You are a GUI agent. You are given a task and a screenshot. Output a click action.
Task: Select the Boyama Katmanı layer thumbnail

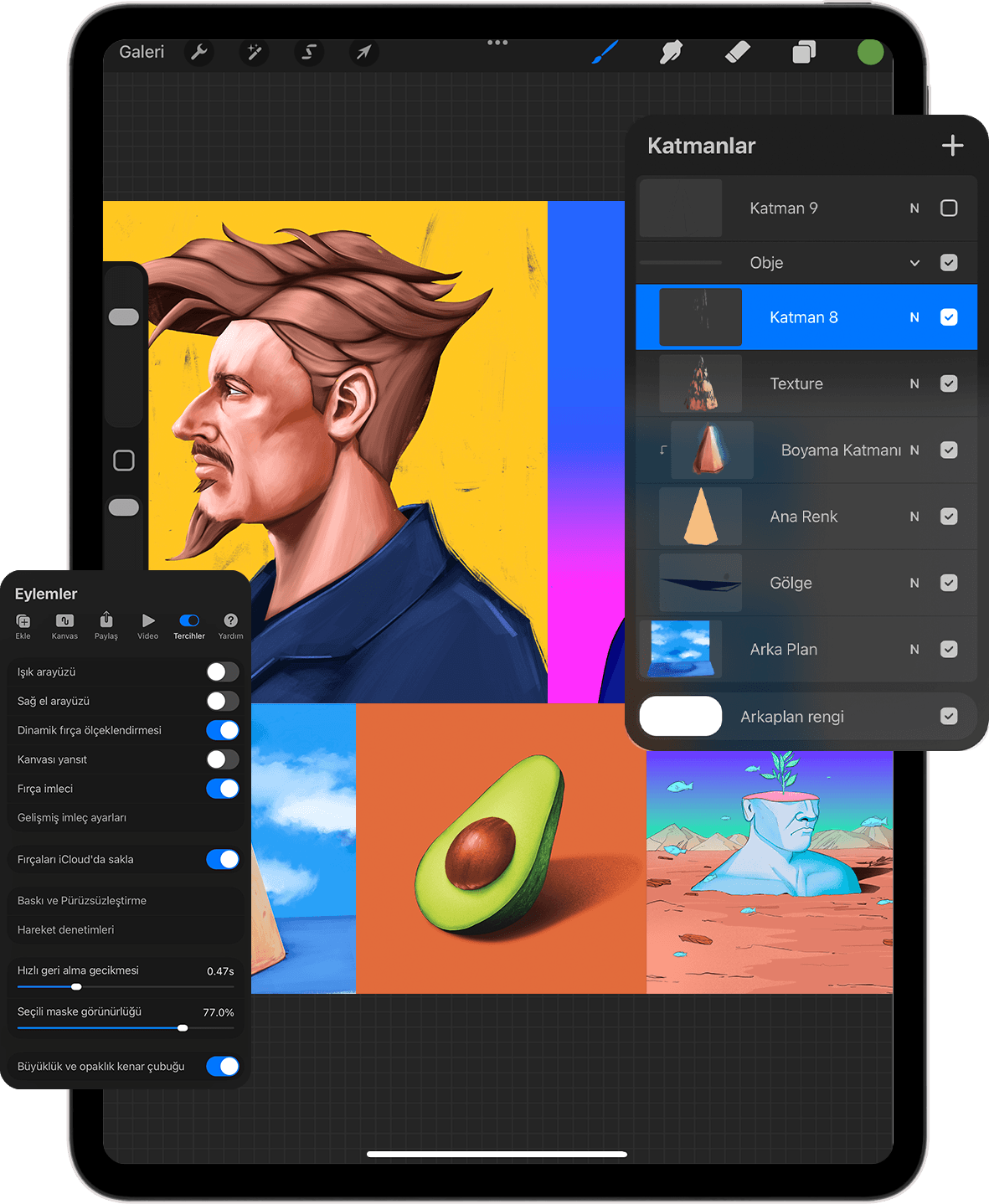click(712, 450)
